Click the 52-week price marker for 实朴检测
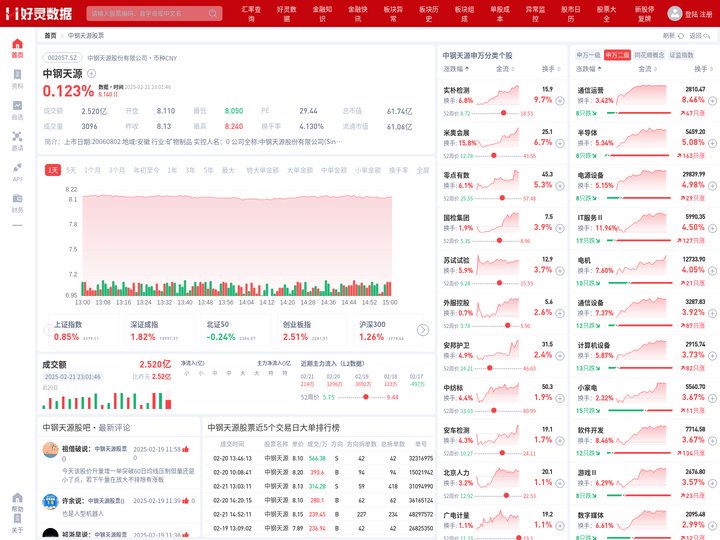 503,113
